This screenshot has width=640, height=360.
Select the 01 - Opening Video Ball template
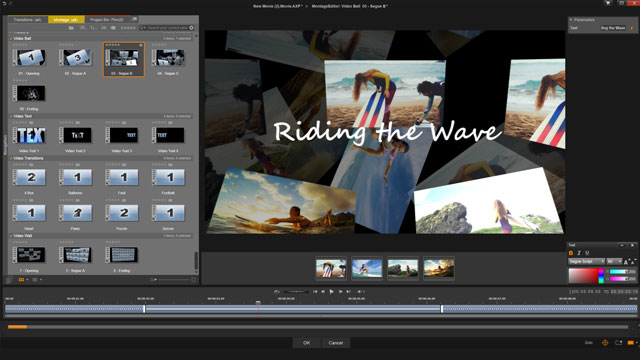click(29, 58)
